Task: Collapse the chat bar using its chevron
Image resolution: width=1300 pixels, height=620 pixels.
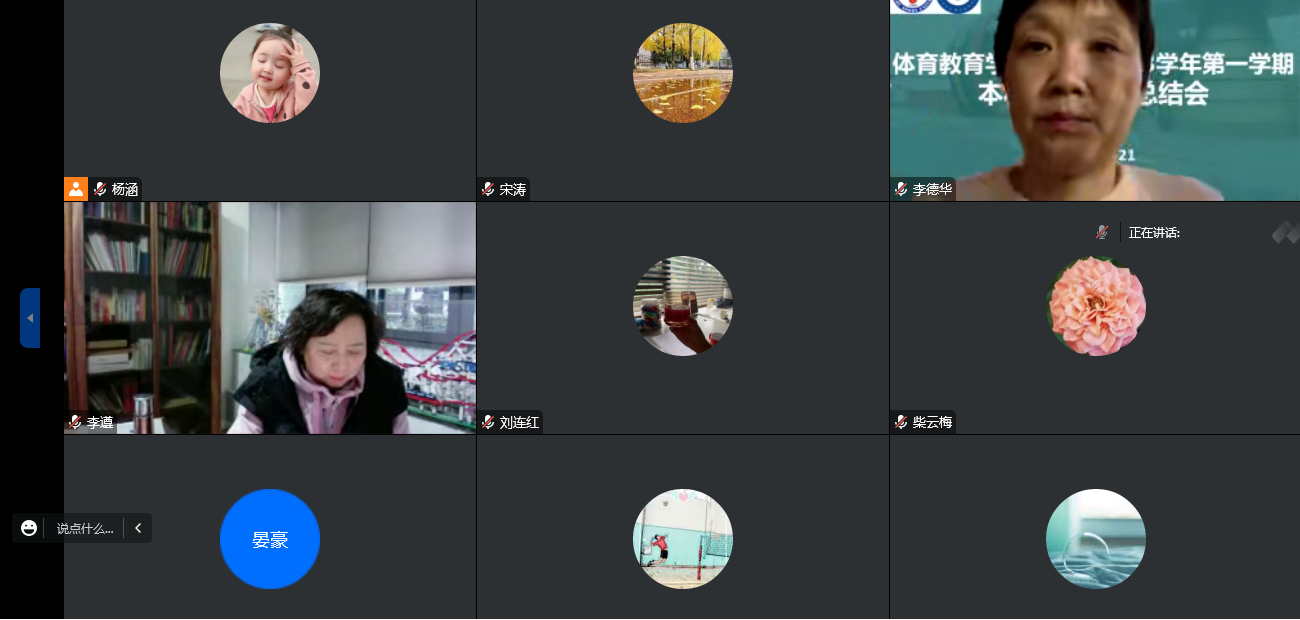Action: pos(138,528)
